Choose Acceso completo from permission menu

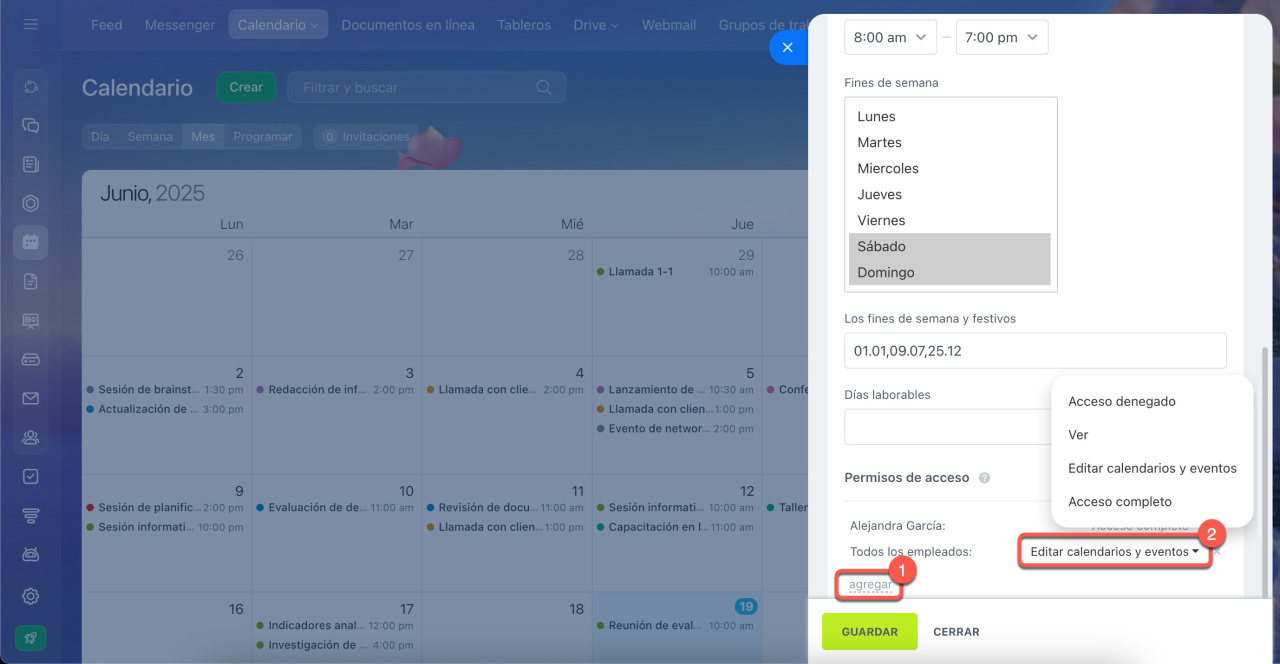1120,502
